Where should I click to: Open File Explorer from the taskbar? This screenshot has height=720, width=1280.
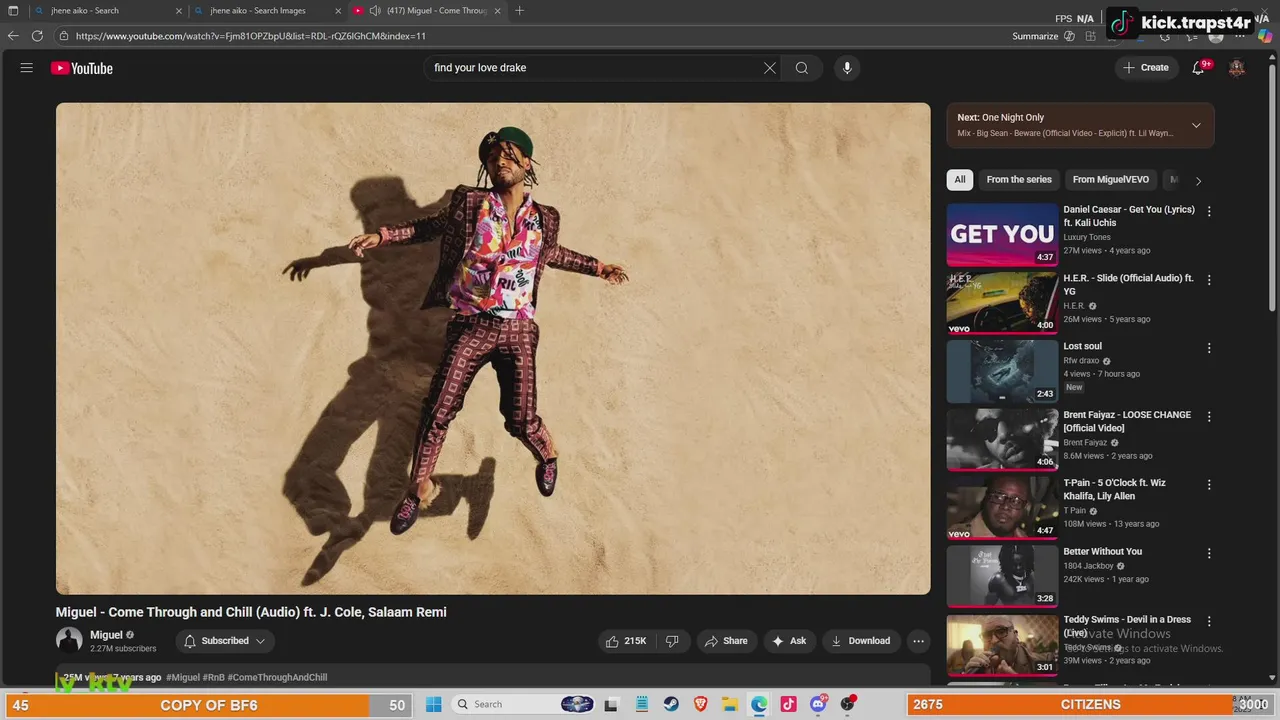pyautogui.click(x=730, y=704)
